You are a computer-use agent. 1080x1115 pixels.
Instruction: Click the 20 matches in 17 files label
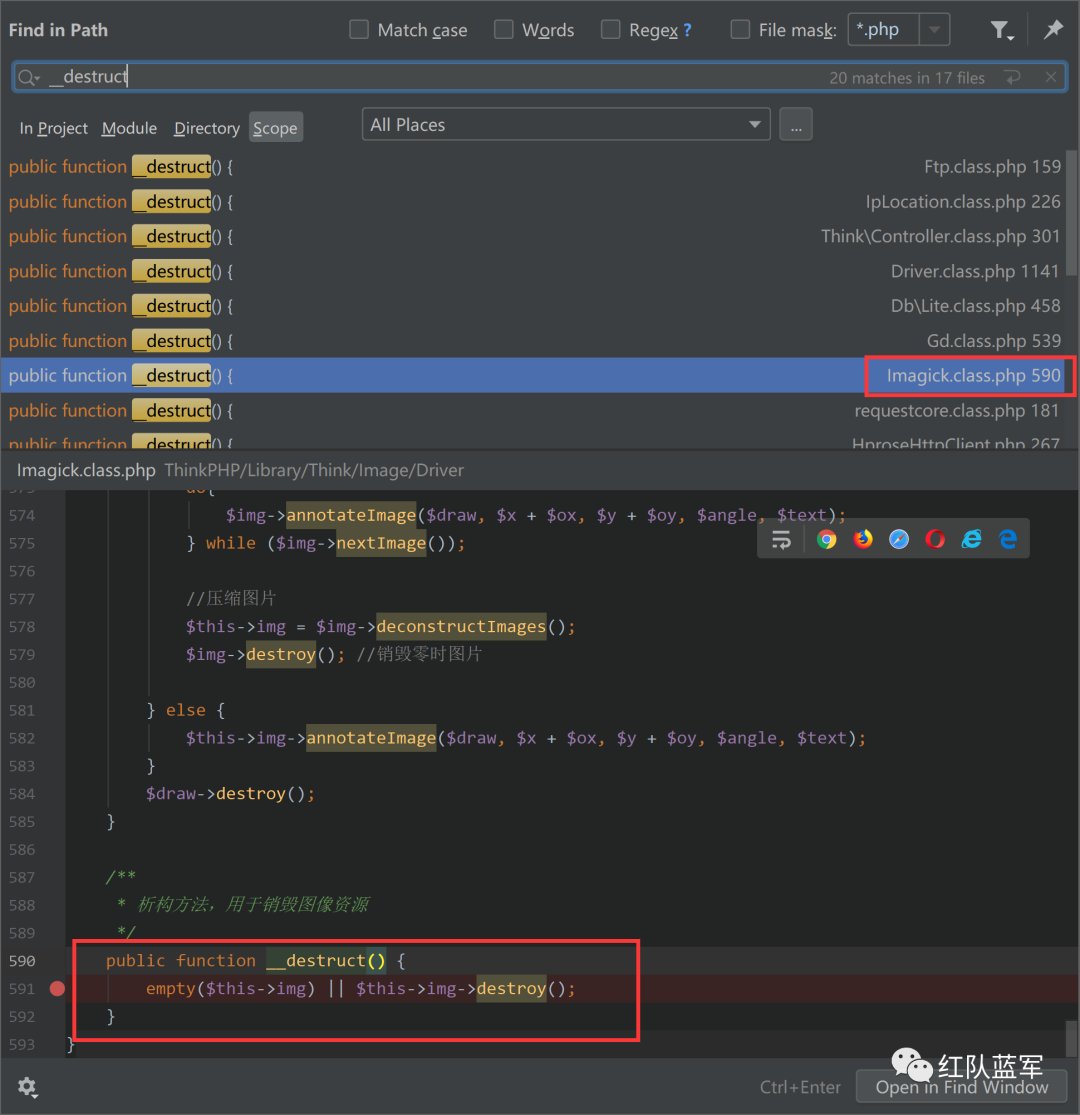click(x=907, y=78)
